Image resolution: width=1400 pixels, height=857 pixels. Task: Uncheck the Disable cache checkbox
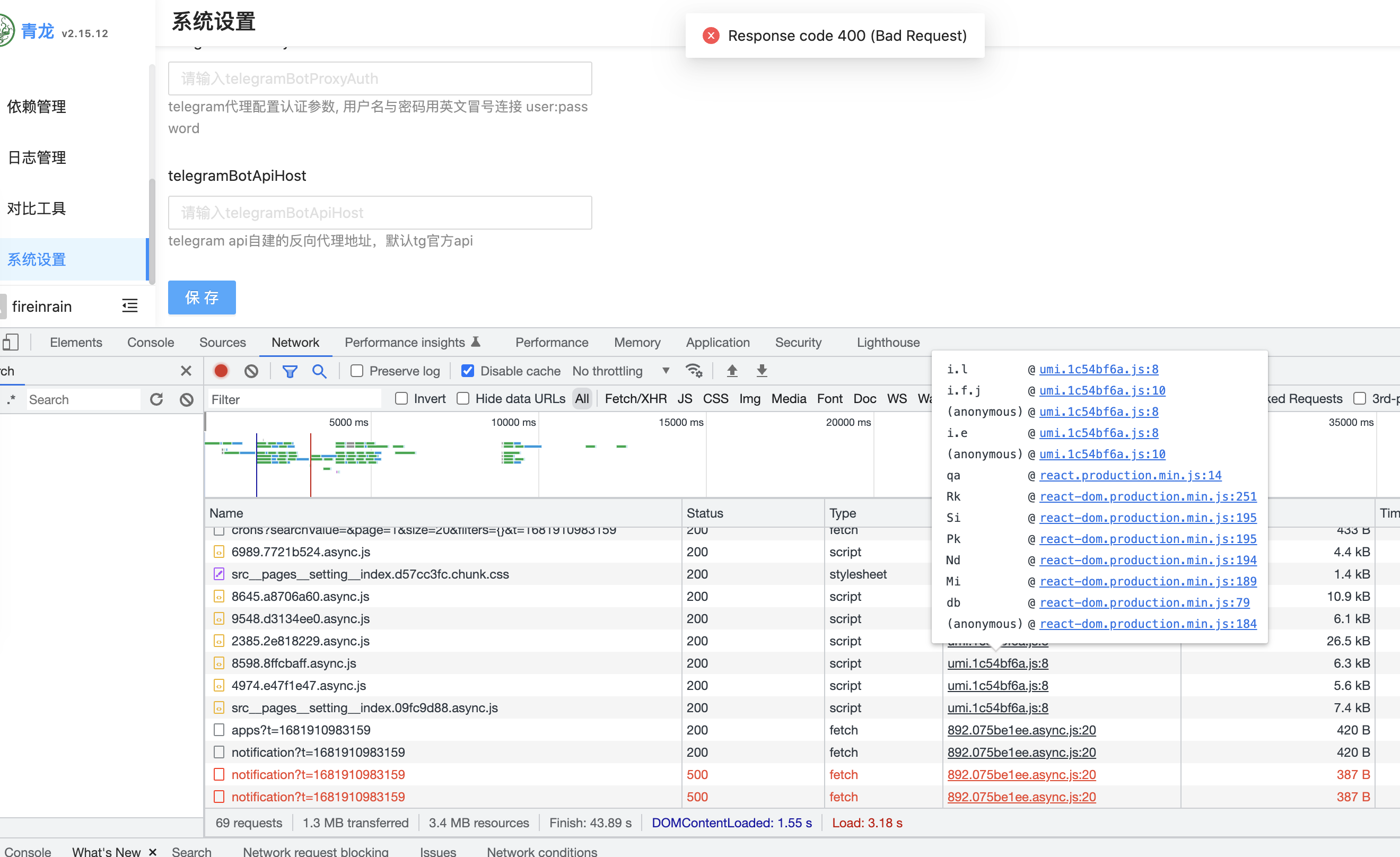(x=468, y=371)
